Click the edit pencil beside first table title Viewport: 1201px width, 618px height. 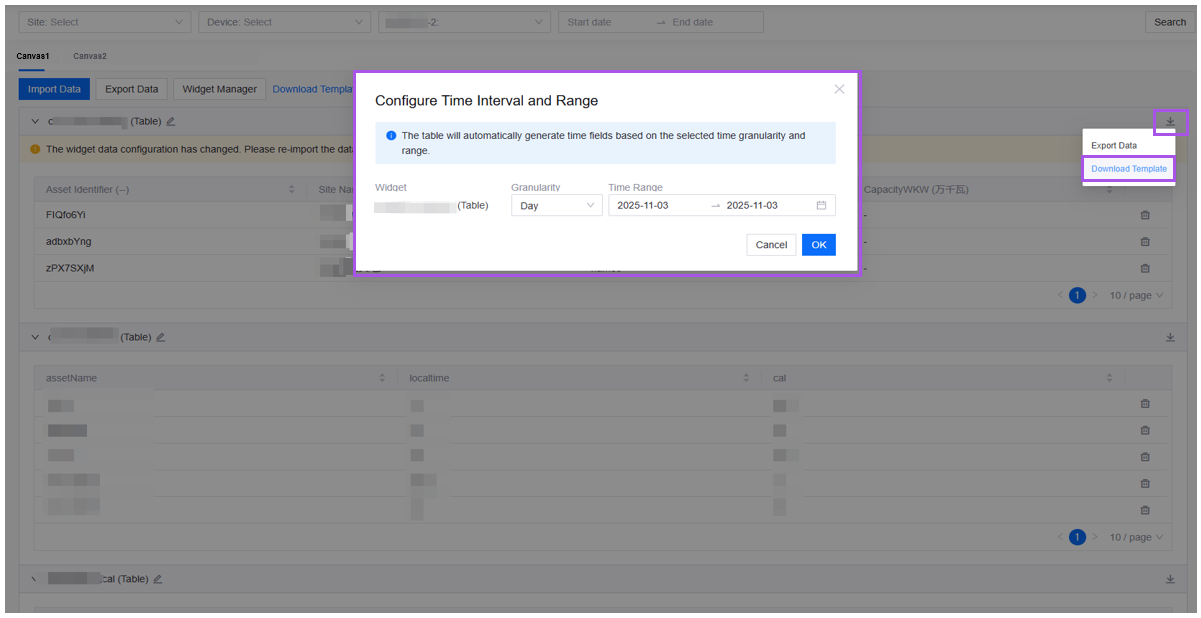click(171, 122)
